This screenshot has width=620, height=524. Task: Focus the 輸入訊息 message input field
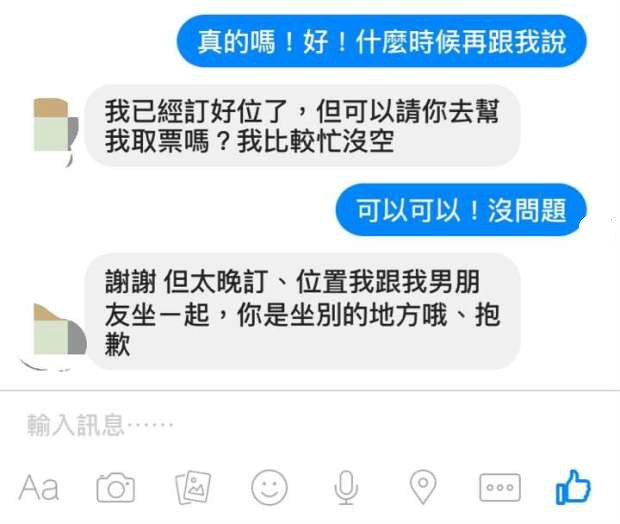click(310, 425)
